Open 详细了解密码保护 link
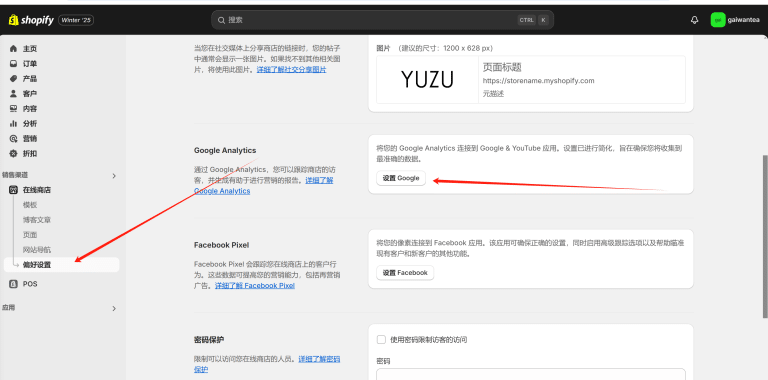Viewport: 768px width, 380px height. click(267, 364)
